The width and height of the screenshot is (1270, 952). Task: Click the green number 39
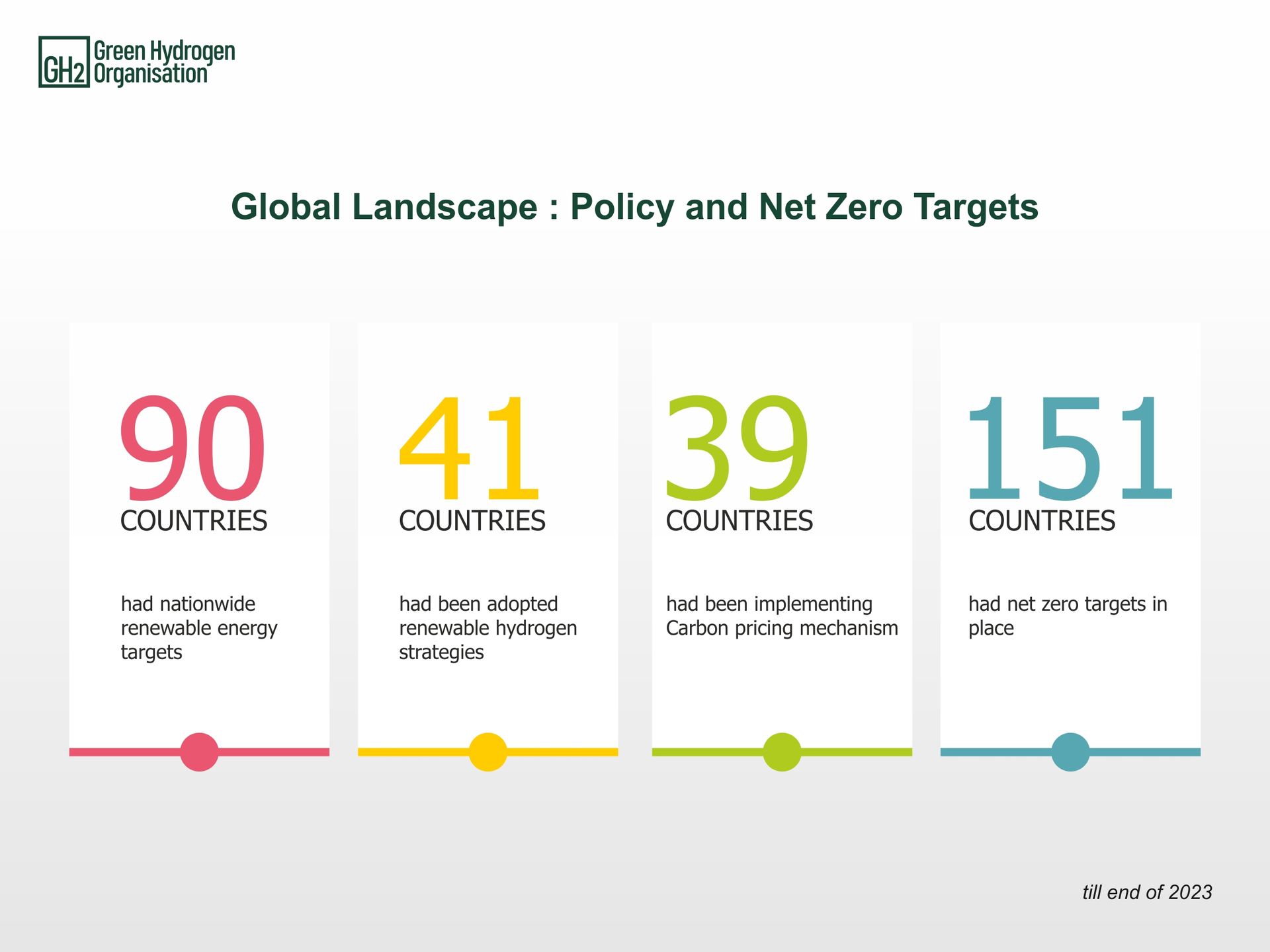(x=738, y=448)
